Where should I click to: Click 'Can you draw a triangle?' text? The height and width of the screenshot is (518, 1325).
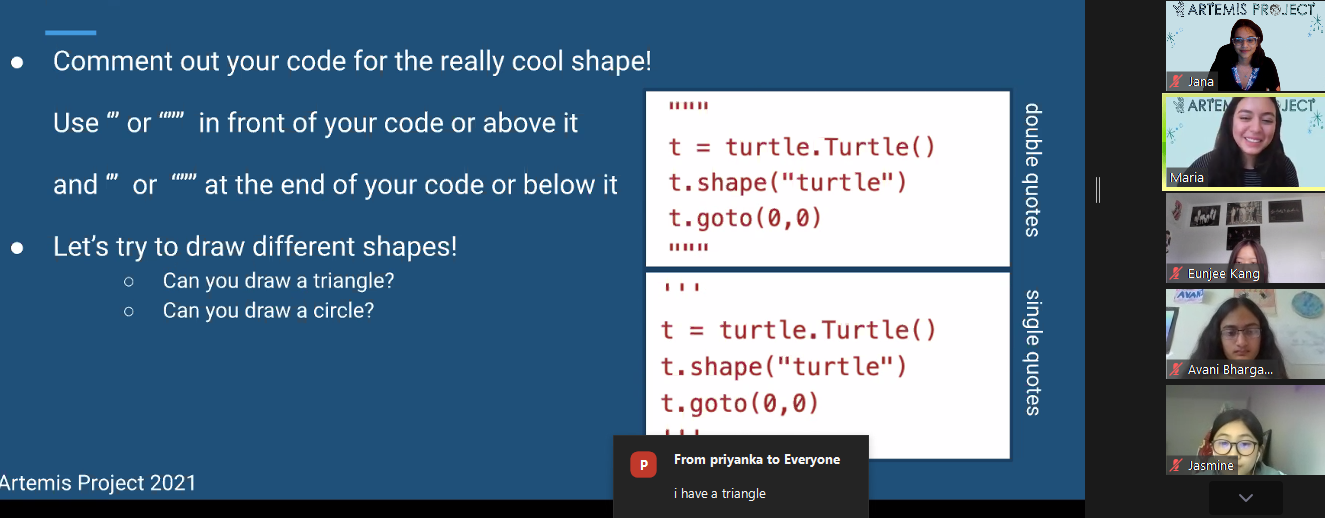(279, 281)
